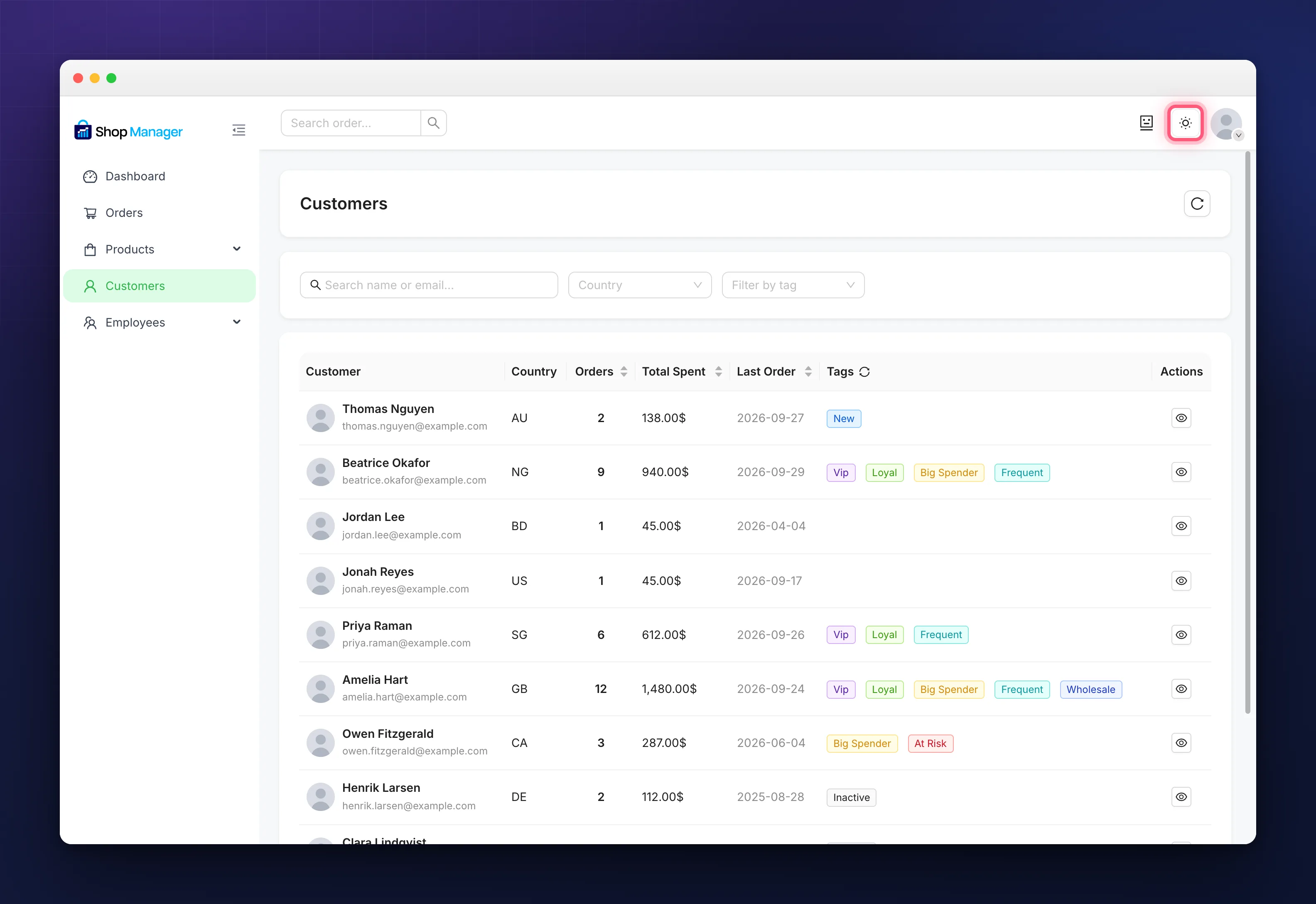Screen dimensions: 1316x904
Task: Expand the Products submenu chevron
Action: pos(237,249)
